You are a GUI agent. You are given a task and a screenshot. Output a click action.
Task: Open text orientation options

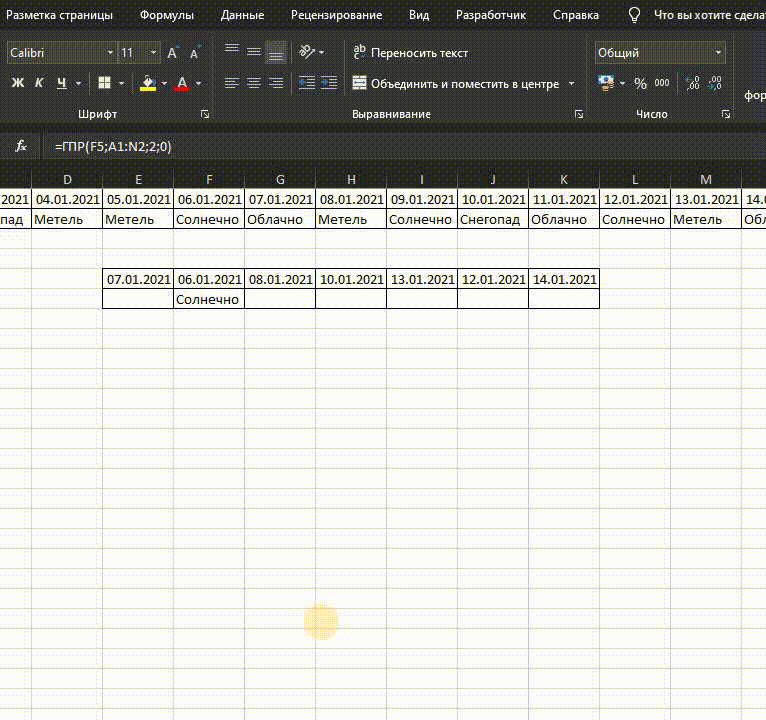[312, 52]
